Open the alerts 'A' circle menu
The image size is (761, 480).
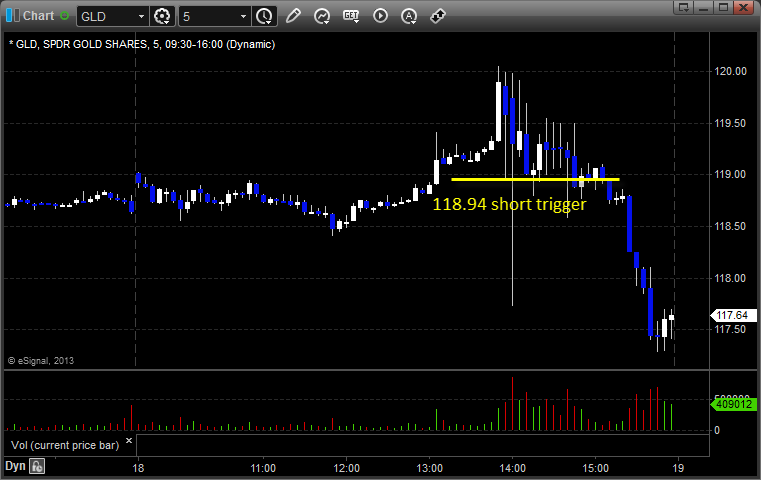(409, 16)
